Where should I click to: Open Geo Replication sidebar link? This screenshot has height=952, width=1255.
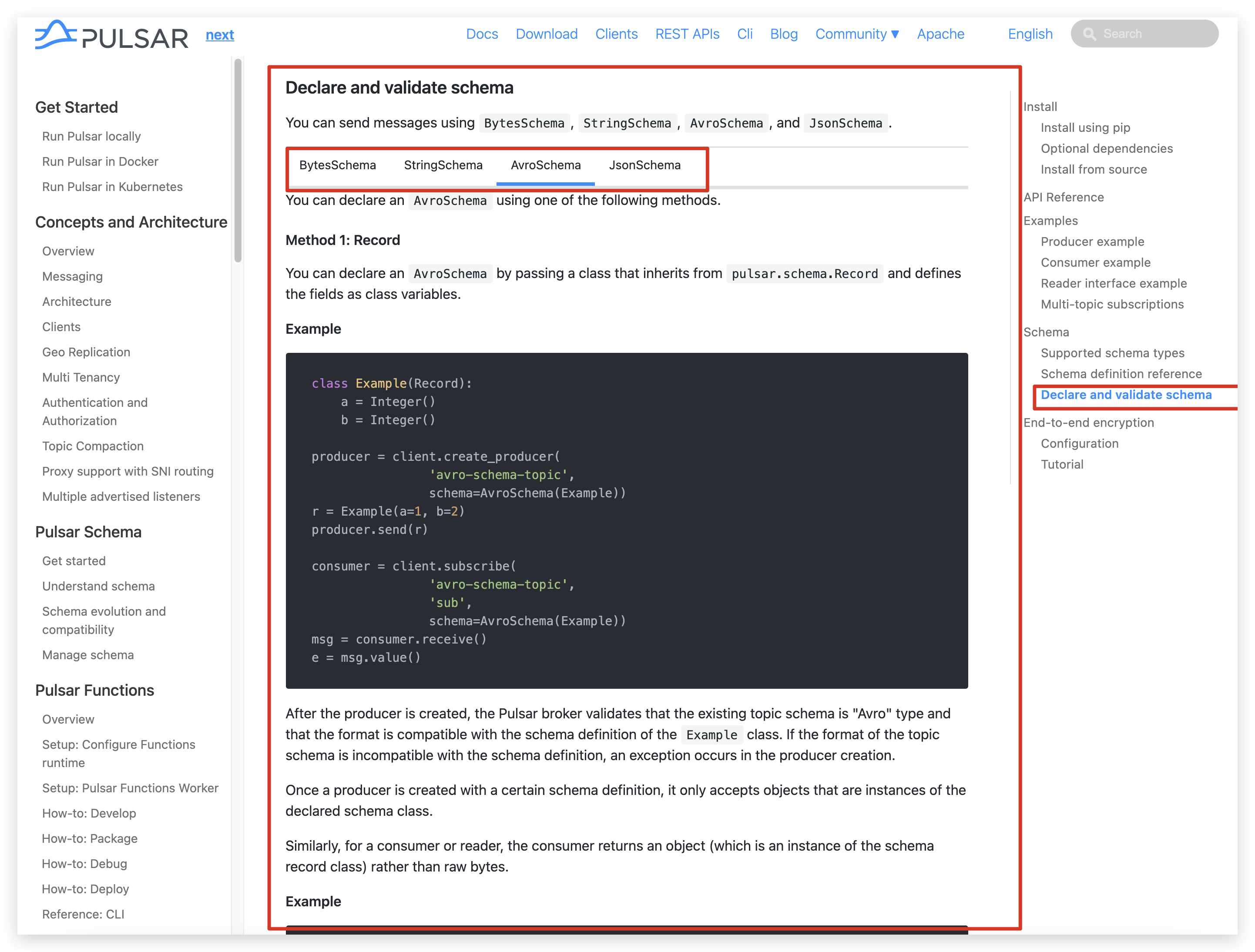tap(86, 352)
